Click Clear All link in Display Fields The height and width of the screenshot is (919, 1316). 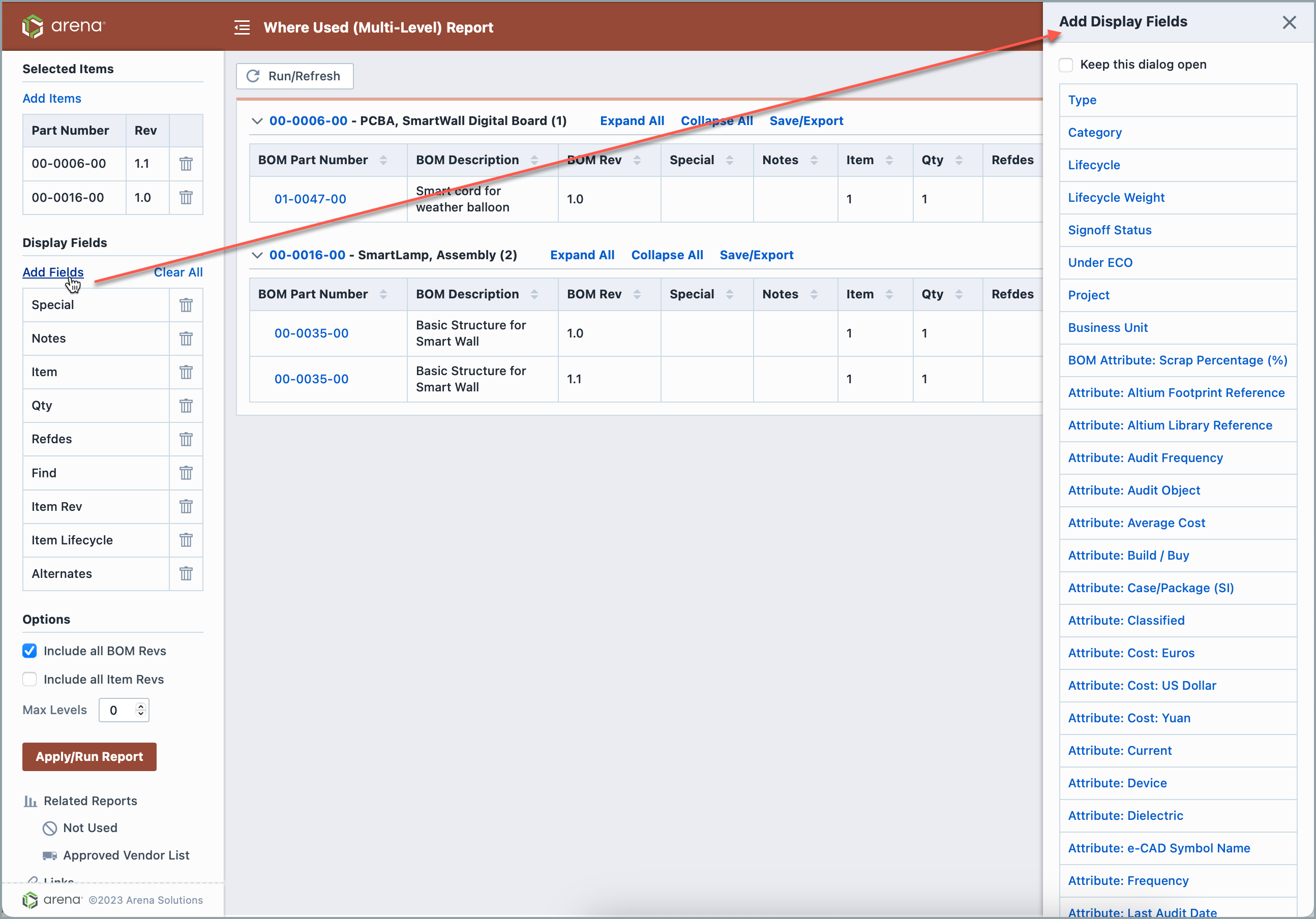177,272
